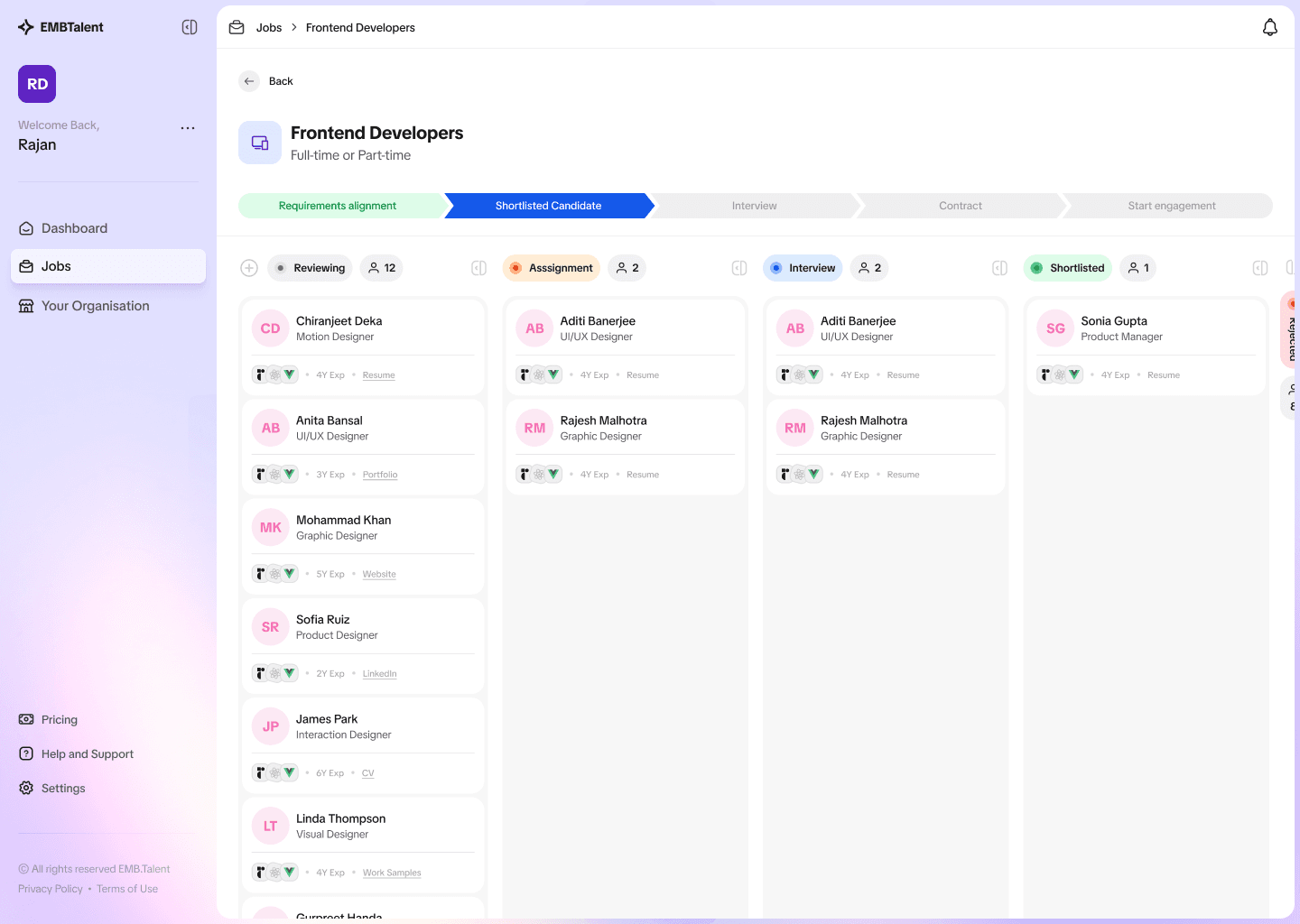
Task: Collapse the left sidebar using the panel icon
Action: click(190, 27)
